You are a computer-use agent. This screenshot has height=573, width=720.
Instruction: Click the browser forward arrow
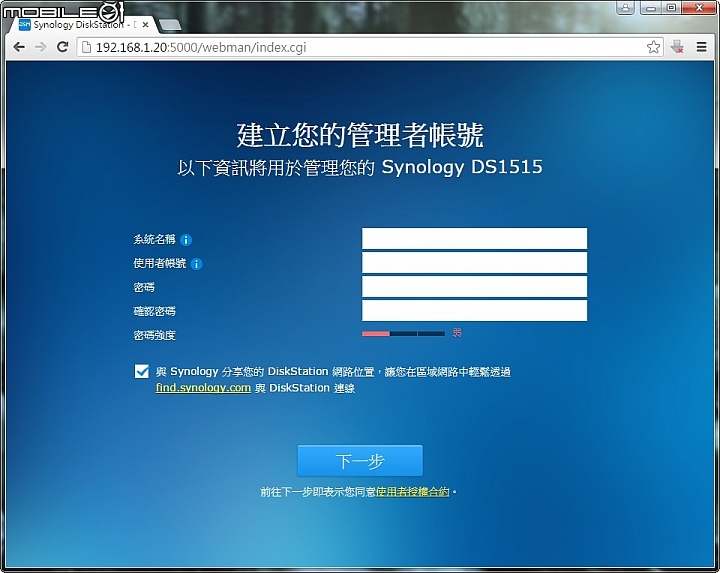[40, 47]
